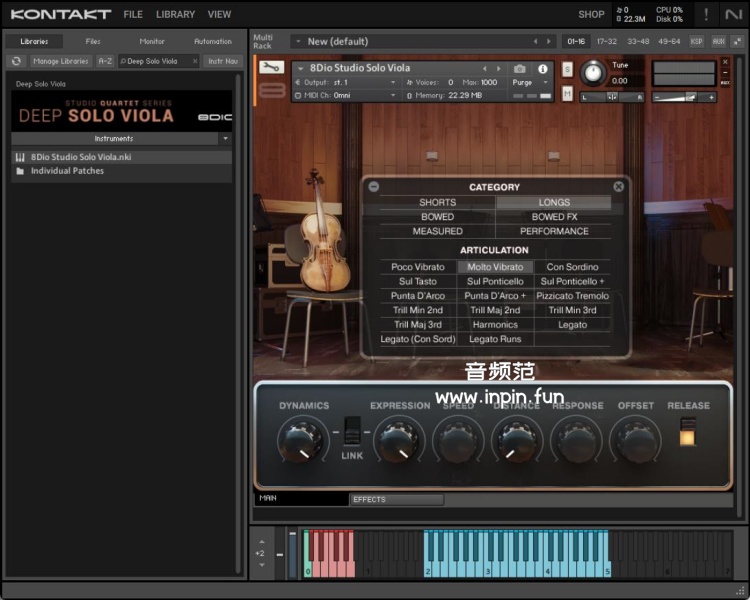750x600 pixels.
Task: Click the wrench edit instrument icon
Action: point(271,67)
